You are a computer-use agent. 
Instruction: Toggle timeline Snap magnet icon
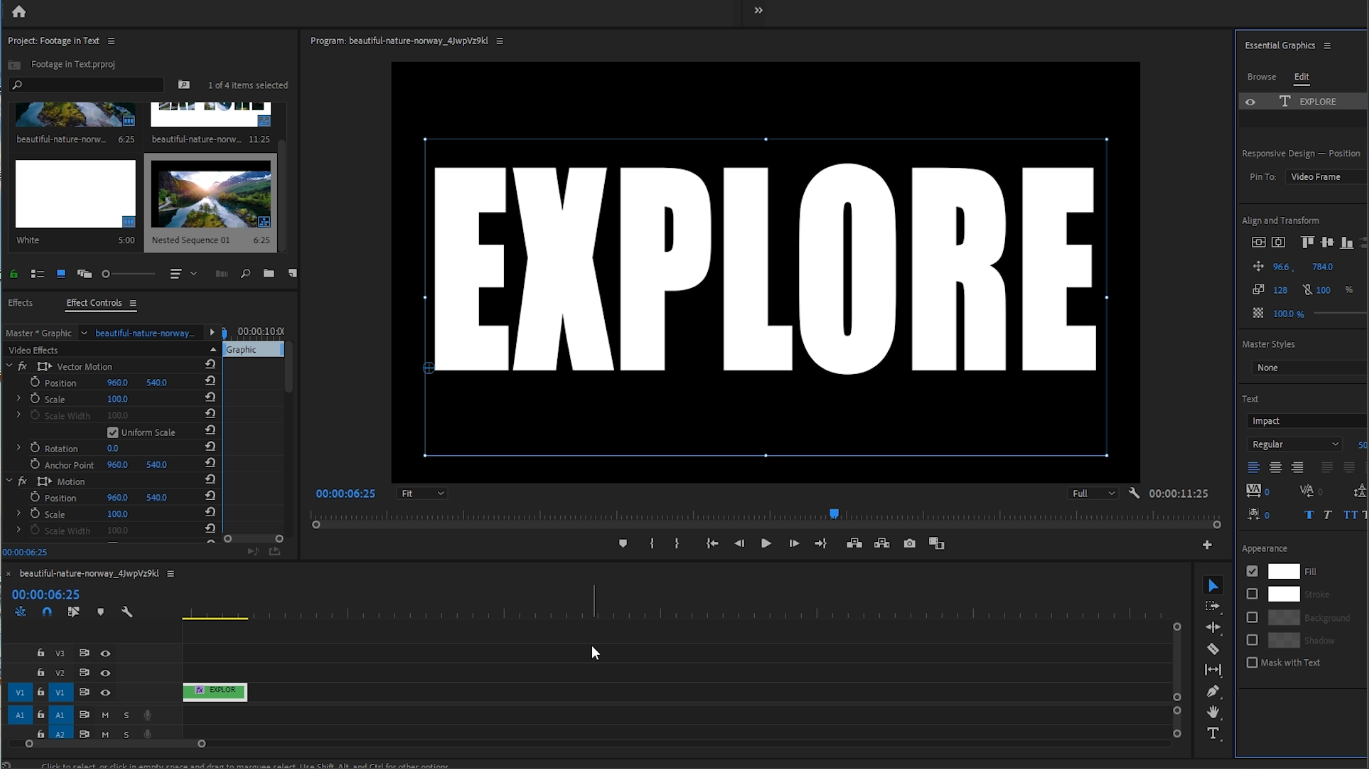pos(47,612)
